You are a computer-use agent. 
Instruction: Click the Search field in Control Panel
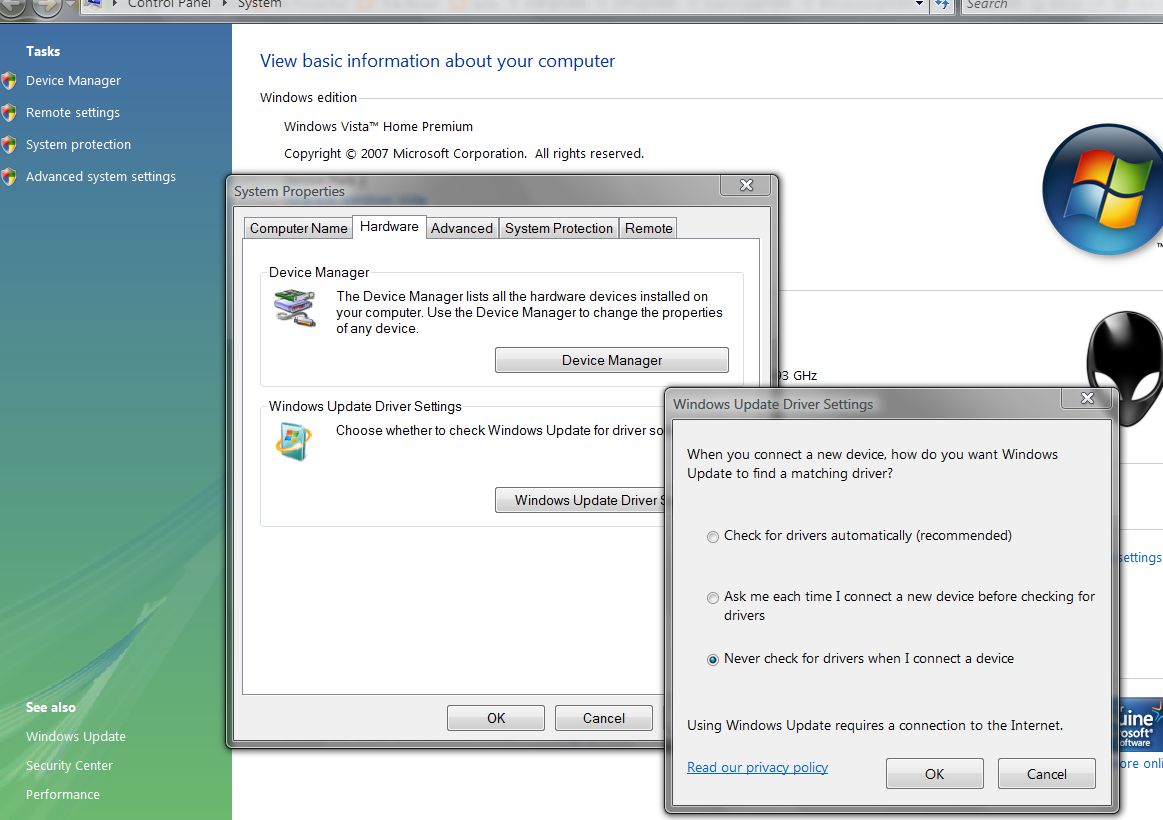[1061, 7]
